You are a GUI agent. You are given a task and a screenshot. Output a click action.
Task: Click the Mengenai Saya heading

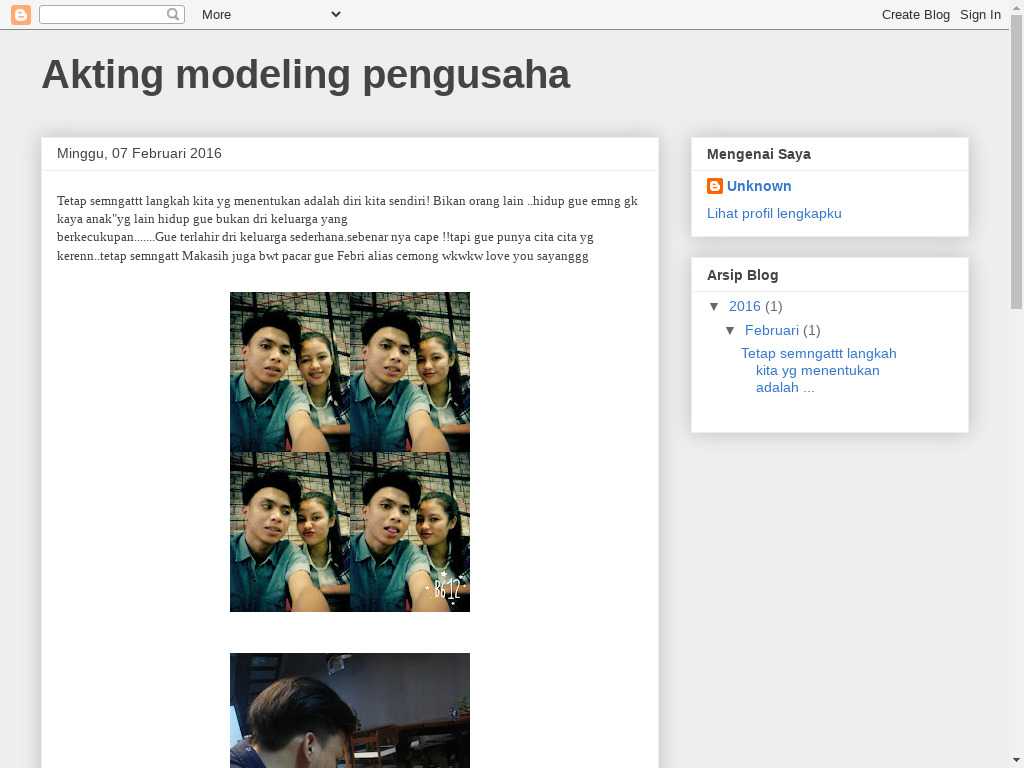759,154
